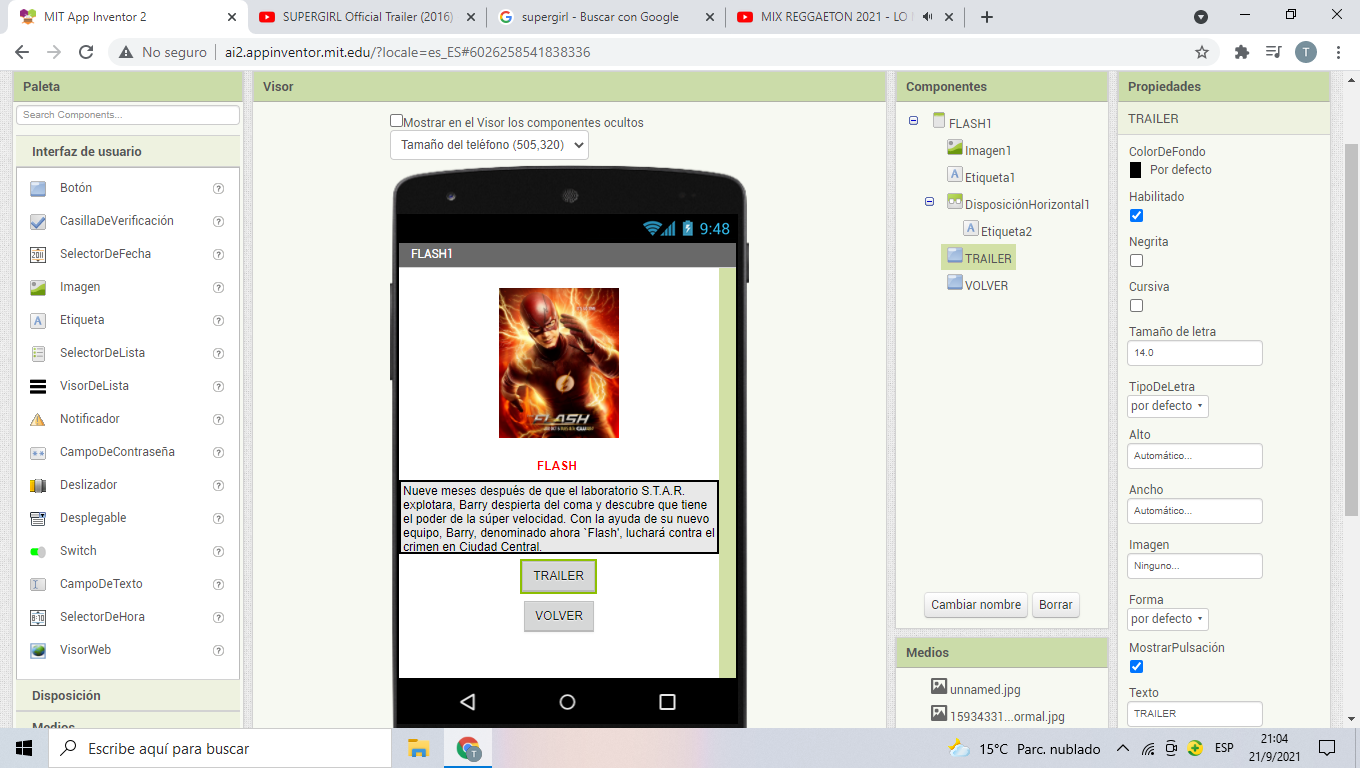The height and width of the screenshot is (768, 1360).
Task: Click the VisorDeLista bars icon
Action: (38, 386)
